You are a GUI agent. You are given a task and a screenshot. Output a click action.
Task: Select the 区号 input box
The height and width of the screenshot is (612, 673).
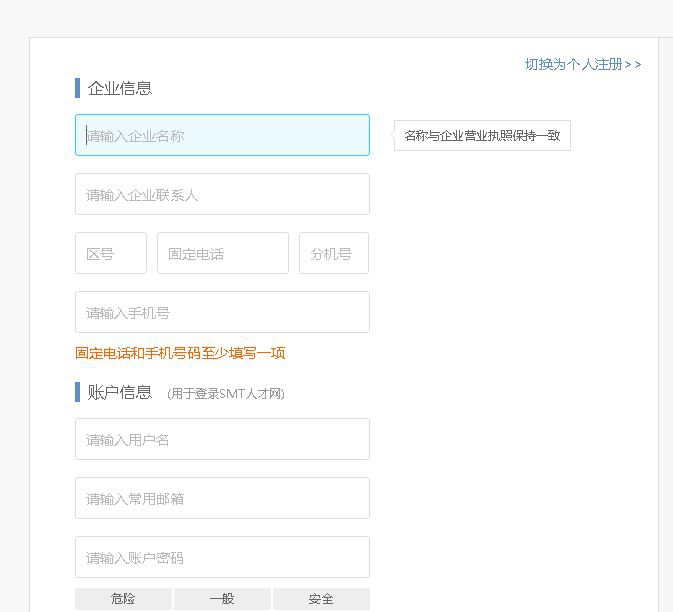pos(111,253)
